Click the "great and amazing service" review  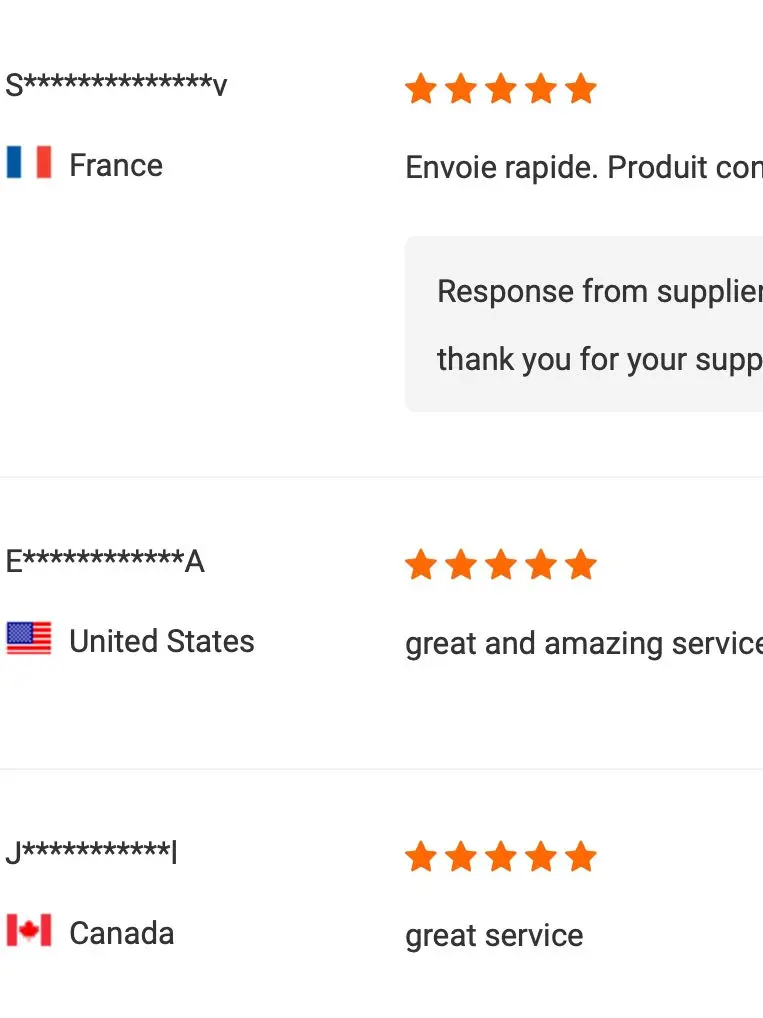[583, 644]
